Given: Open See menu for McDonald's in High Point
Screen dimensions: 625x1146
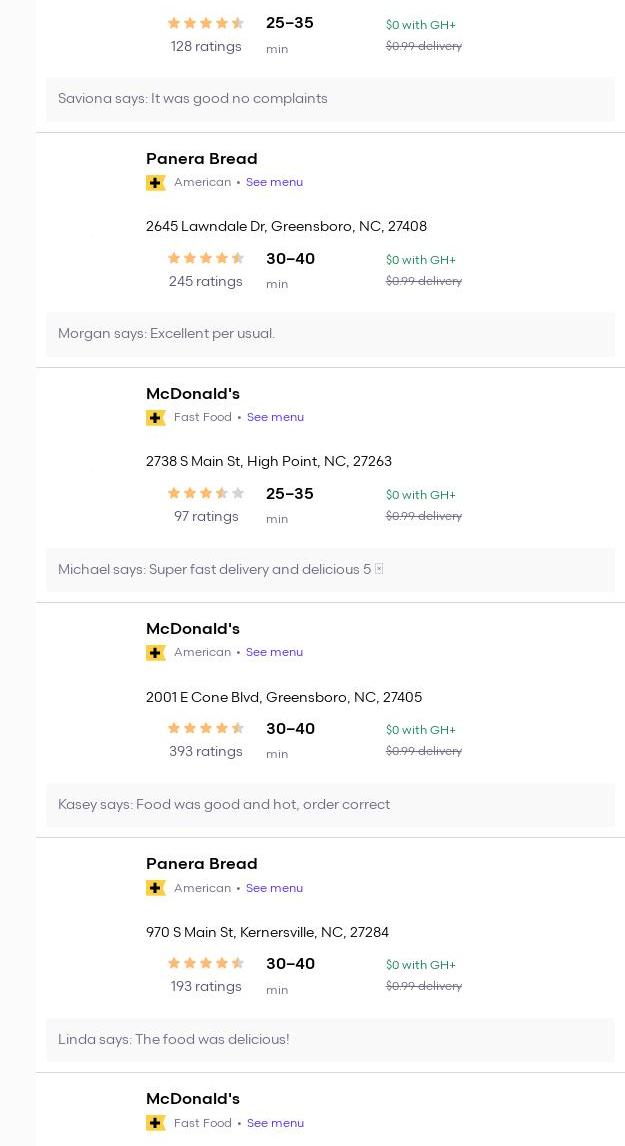Looking at the screenshot, I should [275, 418].
